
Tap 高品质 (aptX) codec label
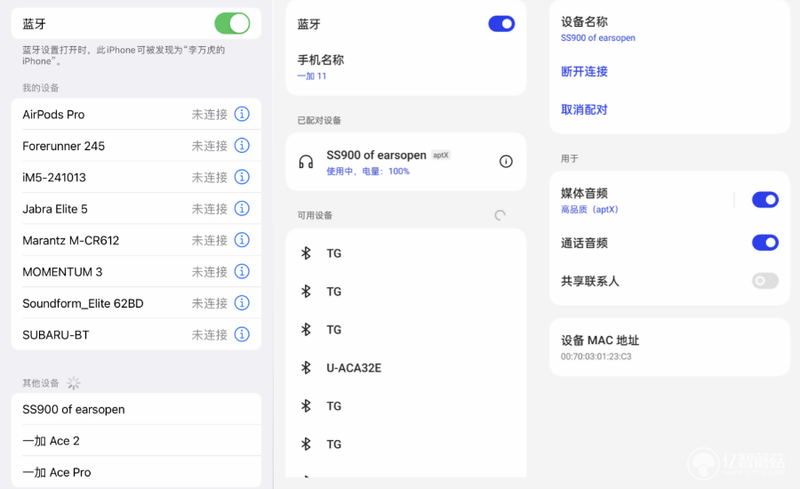589,209
